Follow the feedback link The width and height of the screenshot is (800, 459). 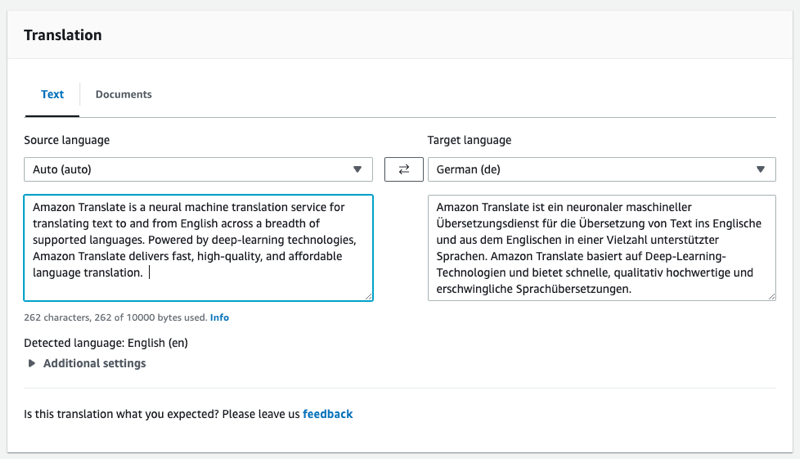pyautogui.click(x=327, y=414)
